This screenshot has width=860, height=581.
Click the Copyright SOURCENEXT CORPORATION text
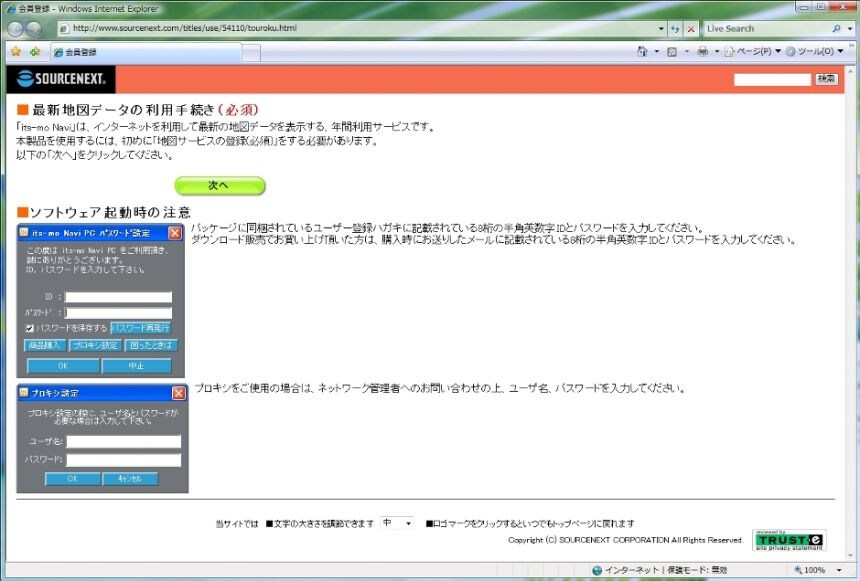coord(625,540)
